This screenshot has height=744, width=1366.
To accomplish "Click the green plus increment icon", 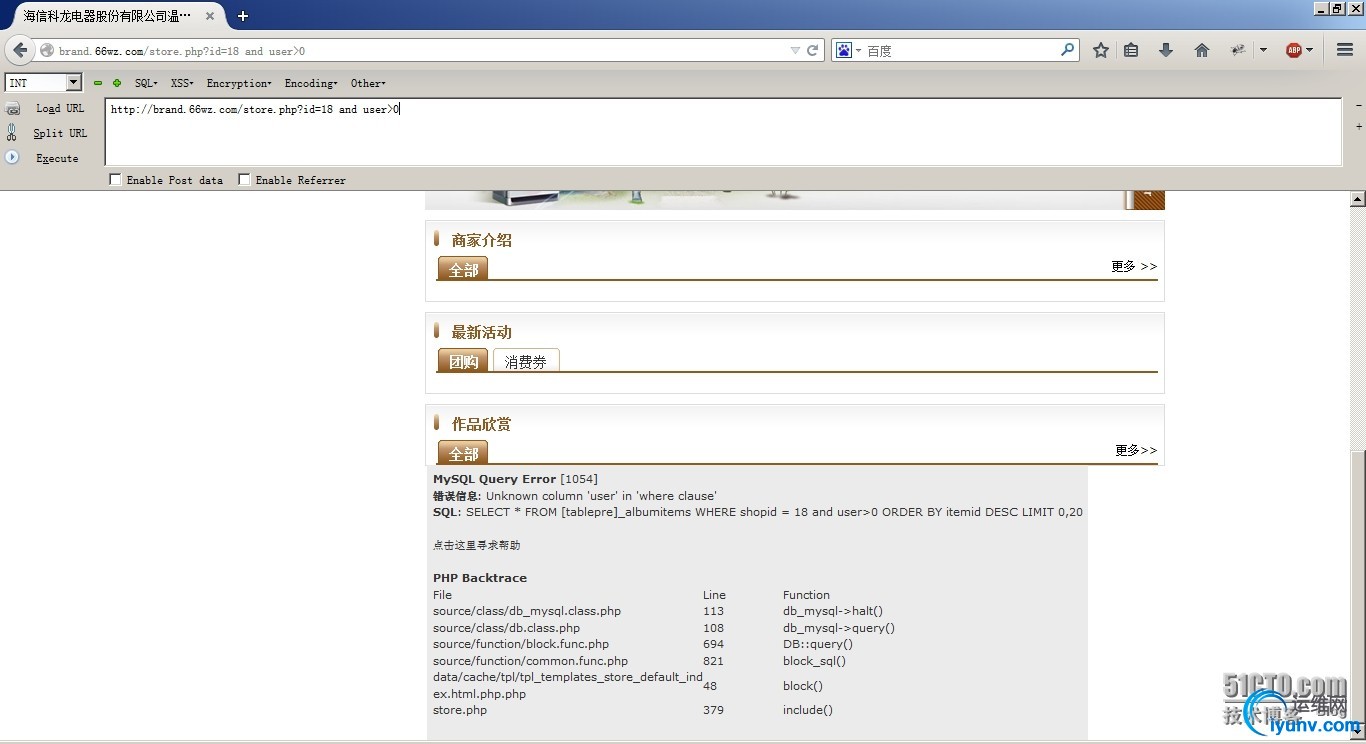I will (117, 83).
